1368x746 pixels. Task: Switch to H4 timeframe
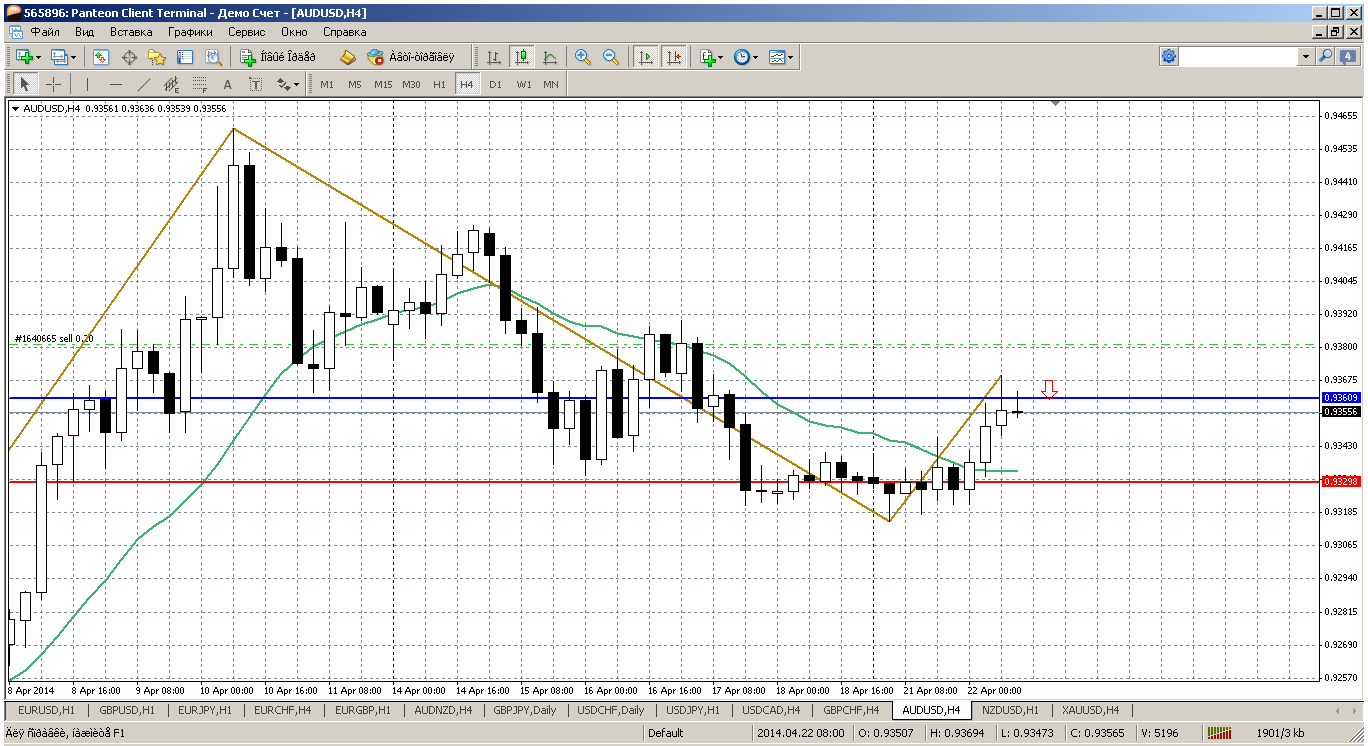click(467, 84)
